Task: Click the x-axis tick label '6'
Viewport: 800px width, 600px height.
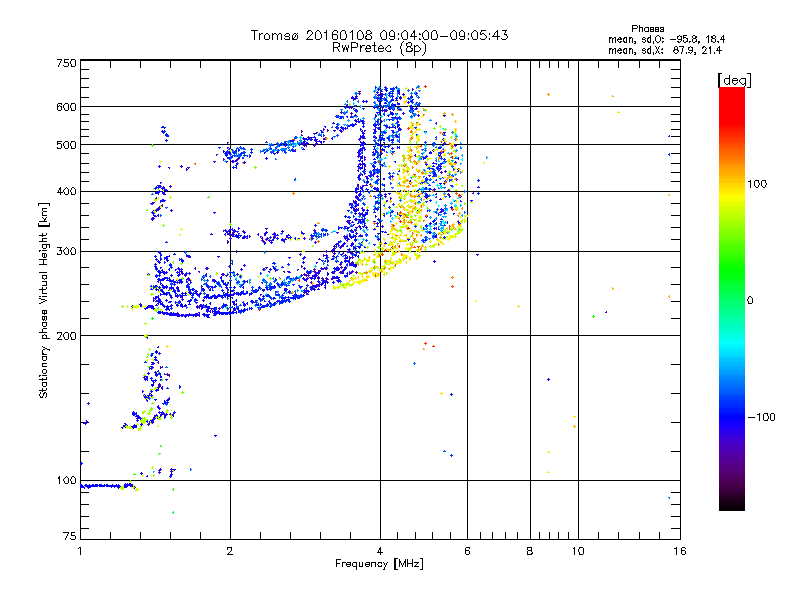Action: coord(467,551)
